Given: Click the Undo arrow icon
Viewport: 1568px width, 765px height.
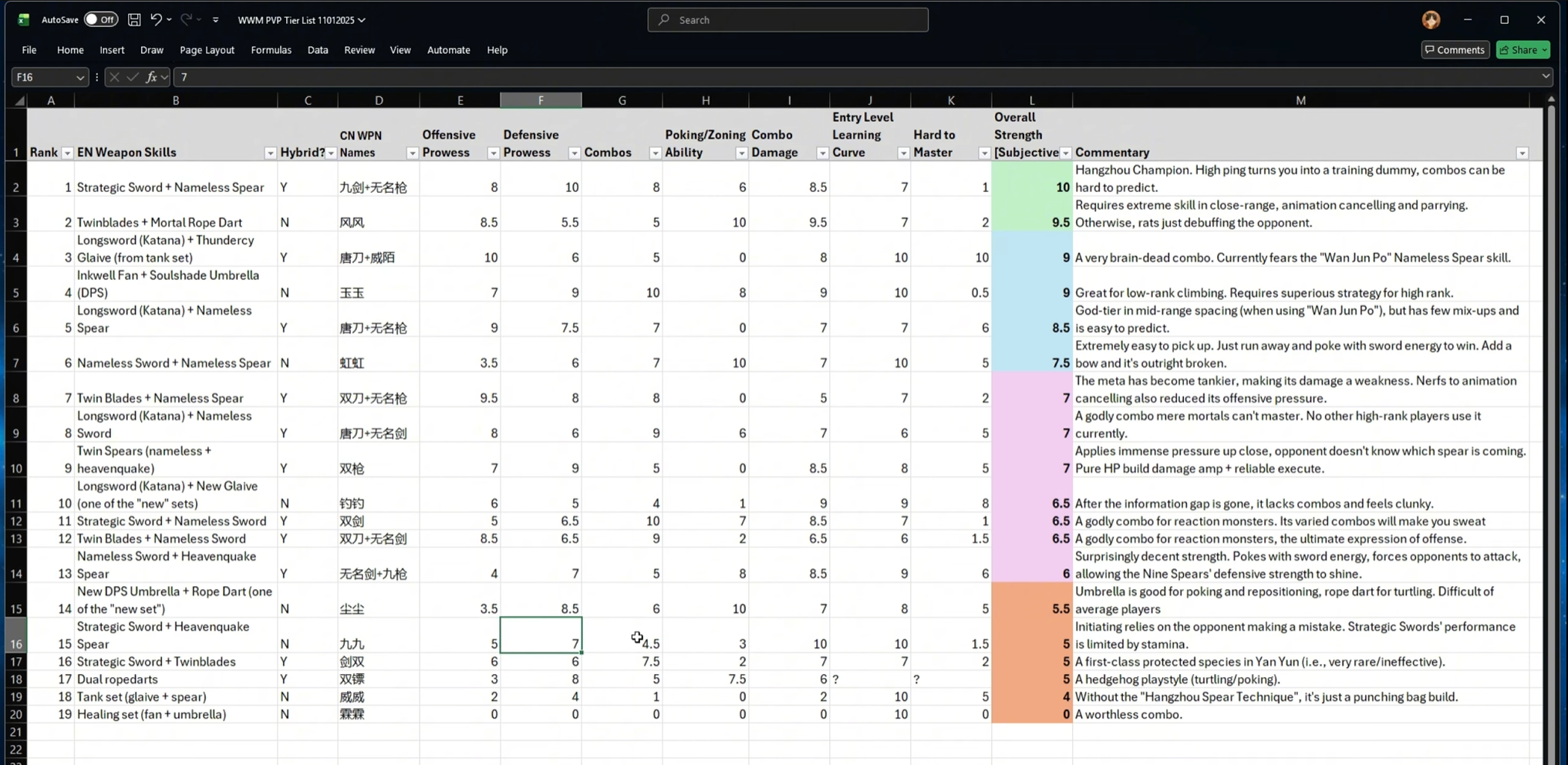Looking at the screenshot, I should pos(156,20).
